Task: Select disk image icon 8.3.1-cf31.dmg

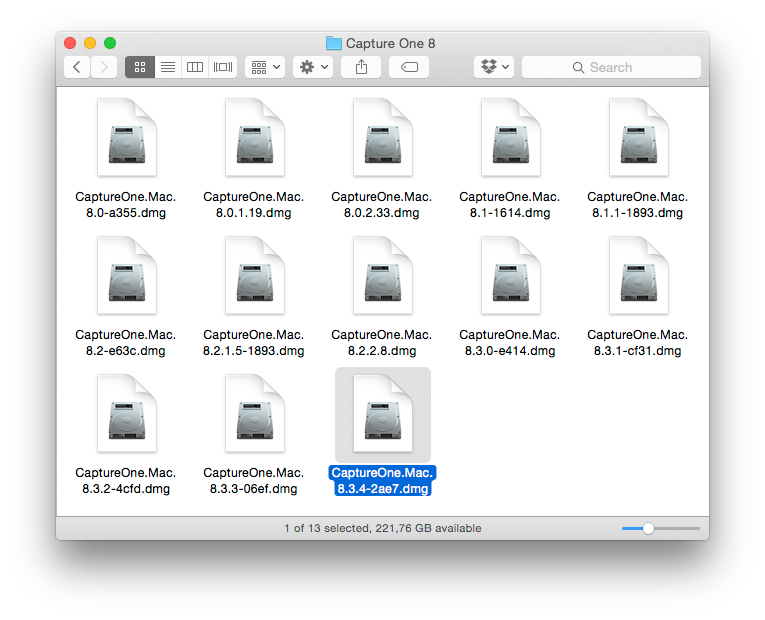Action: (x=639, y=276)
